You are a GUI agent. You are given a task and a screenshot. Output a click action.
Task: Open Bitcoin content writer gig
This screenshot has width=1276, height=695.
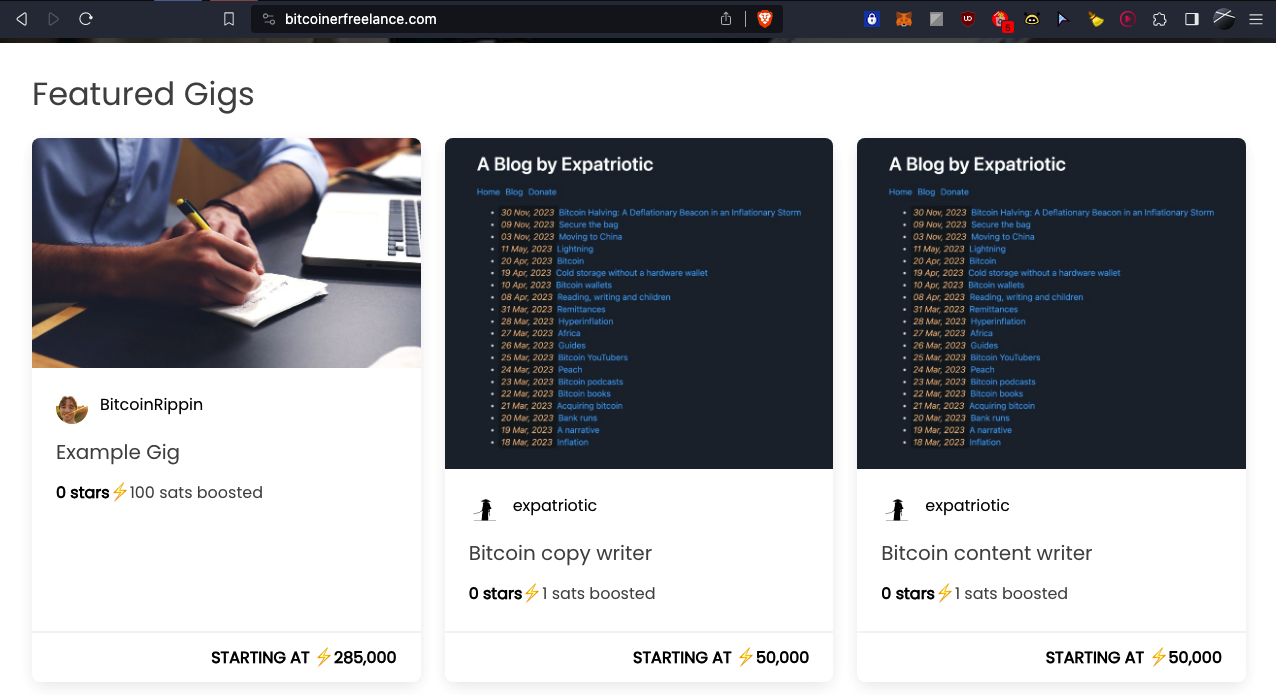pyautogui.click(x=986, y=553)
